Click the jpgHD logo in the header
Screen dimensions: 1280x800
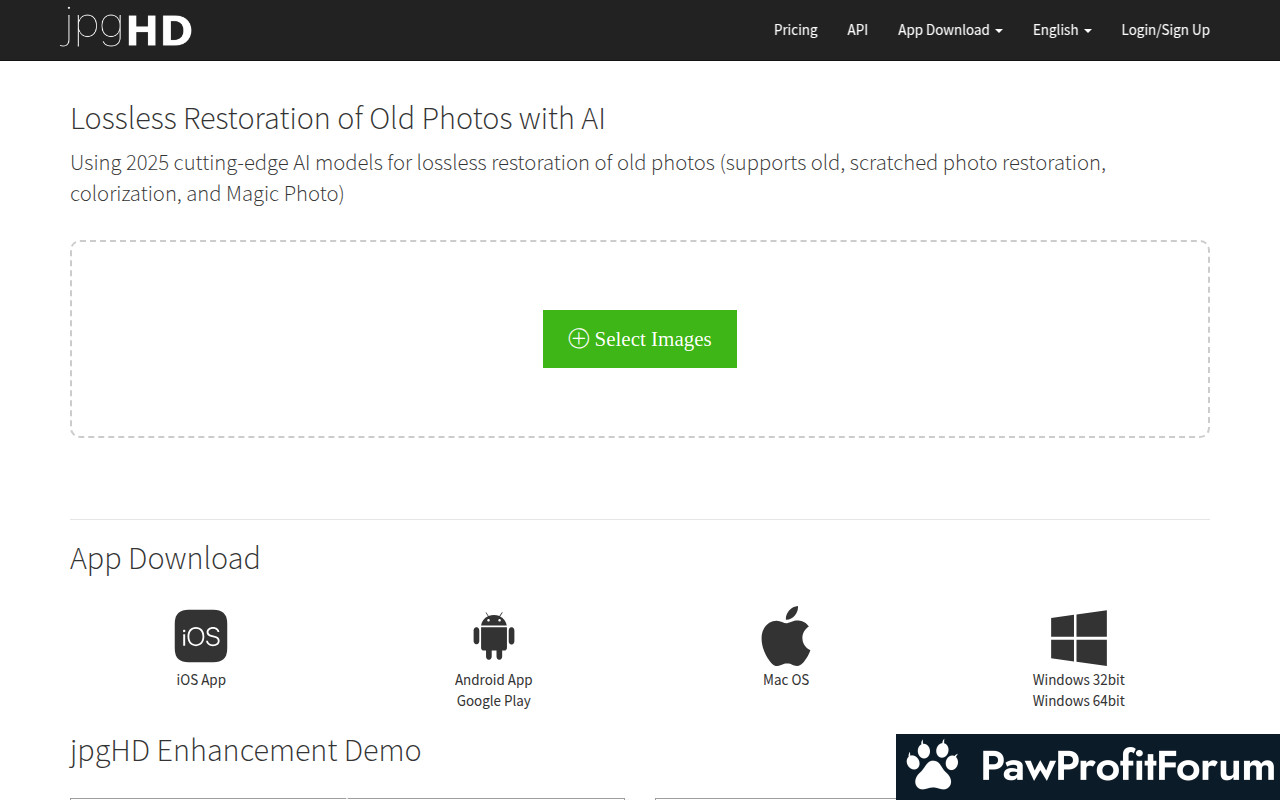125,29
